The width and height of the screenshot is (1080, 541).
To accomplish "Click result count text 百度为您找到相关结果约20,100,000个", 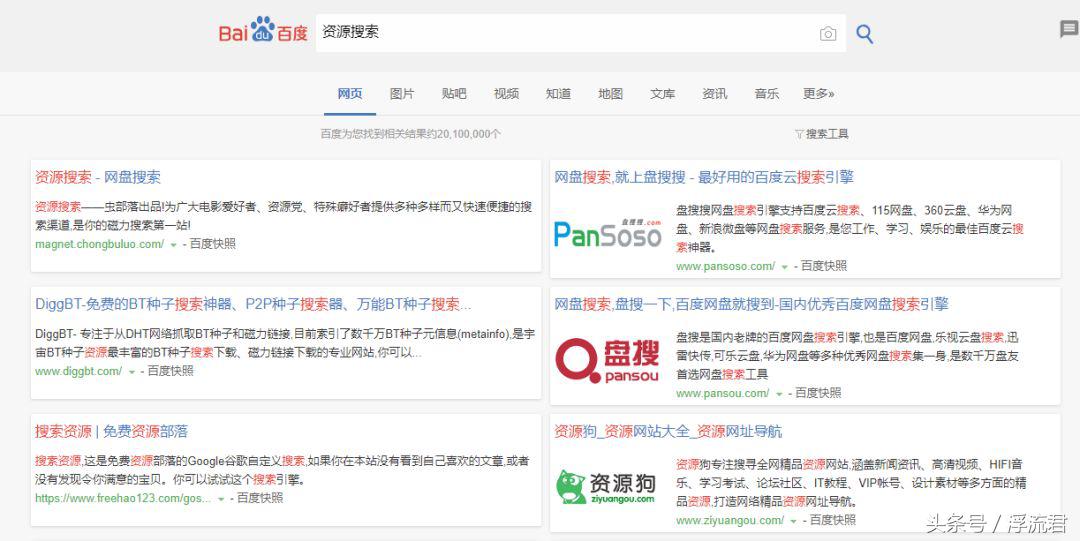I will click(411, 134).
